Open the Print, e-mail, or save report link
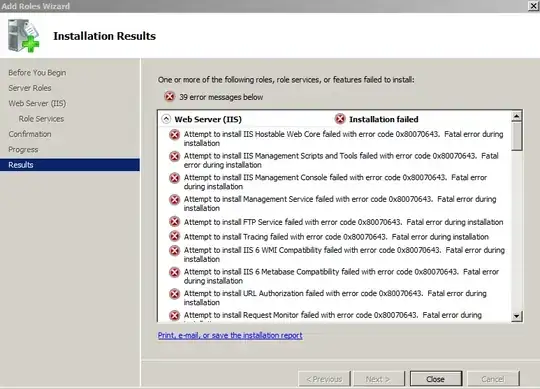 coord(230,335)
